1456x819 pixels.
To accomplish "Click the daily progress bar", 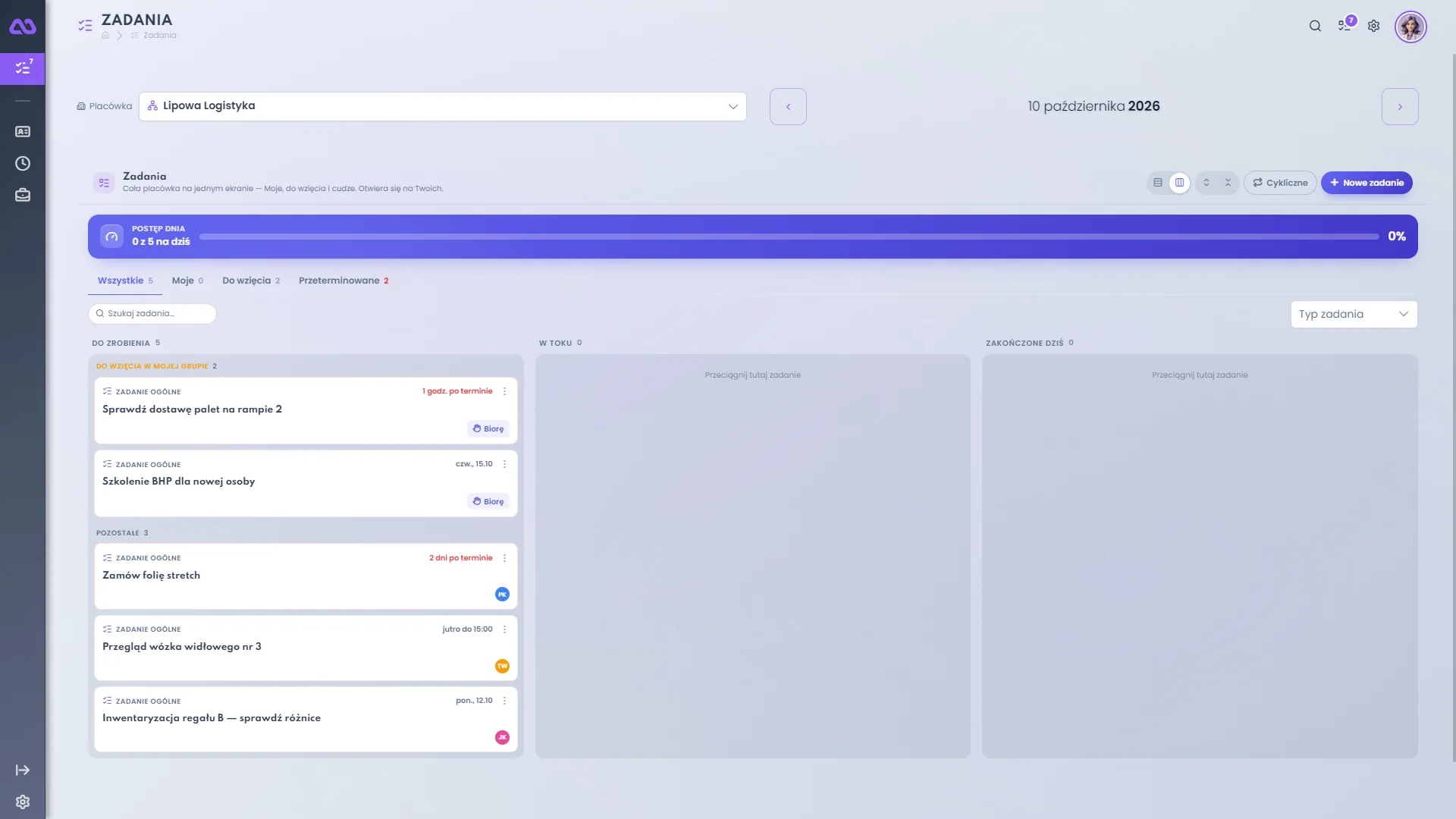I will tap(789, 237).
